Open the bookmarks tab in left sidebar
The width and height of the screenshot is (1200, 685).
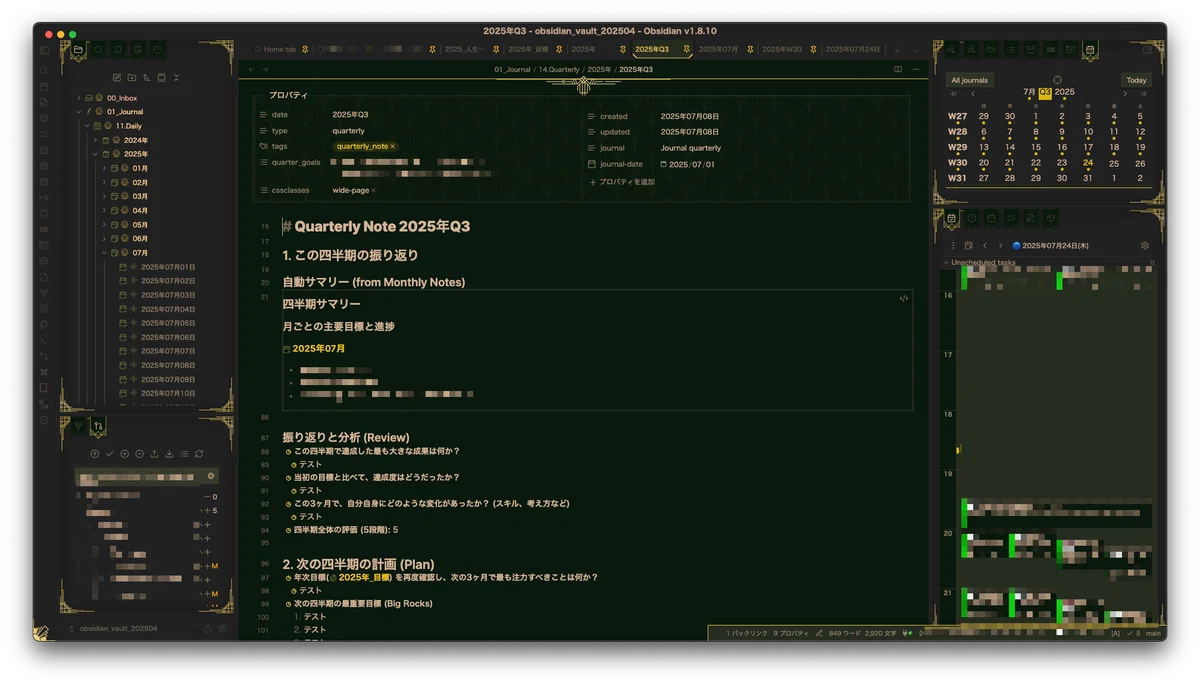pyautogui.click(x=118, y=49)
